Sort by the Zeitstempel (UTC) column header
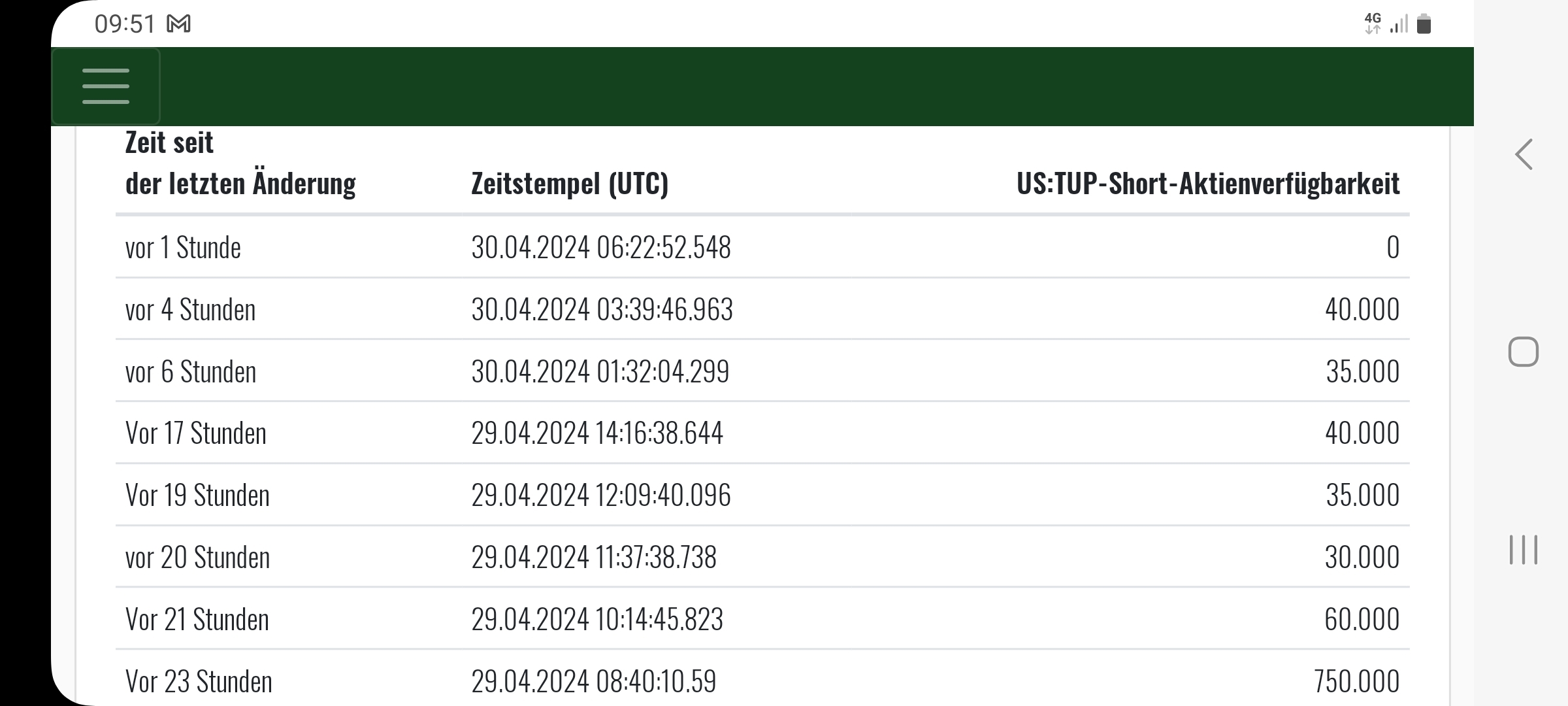1568x706 pixels. click(x=570, y=184)
